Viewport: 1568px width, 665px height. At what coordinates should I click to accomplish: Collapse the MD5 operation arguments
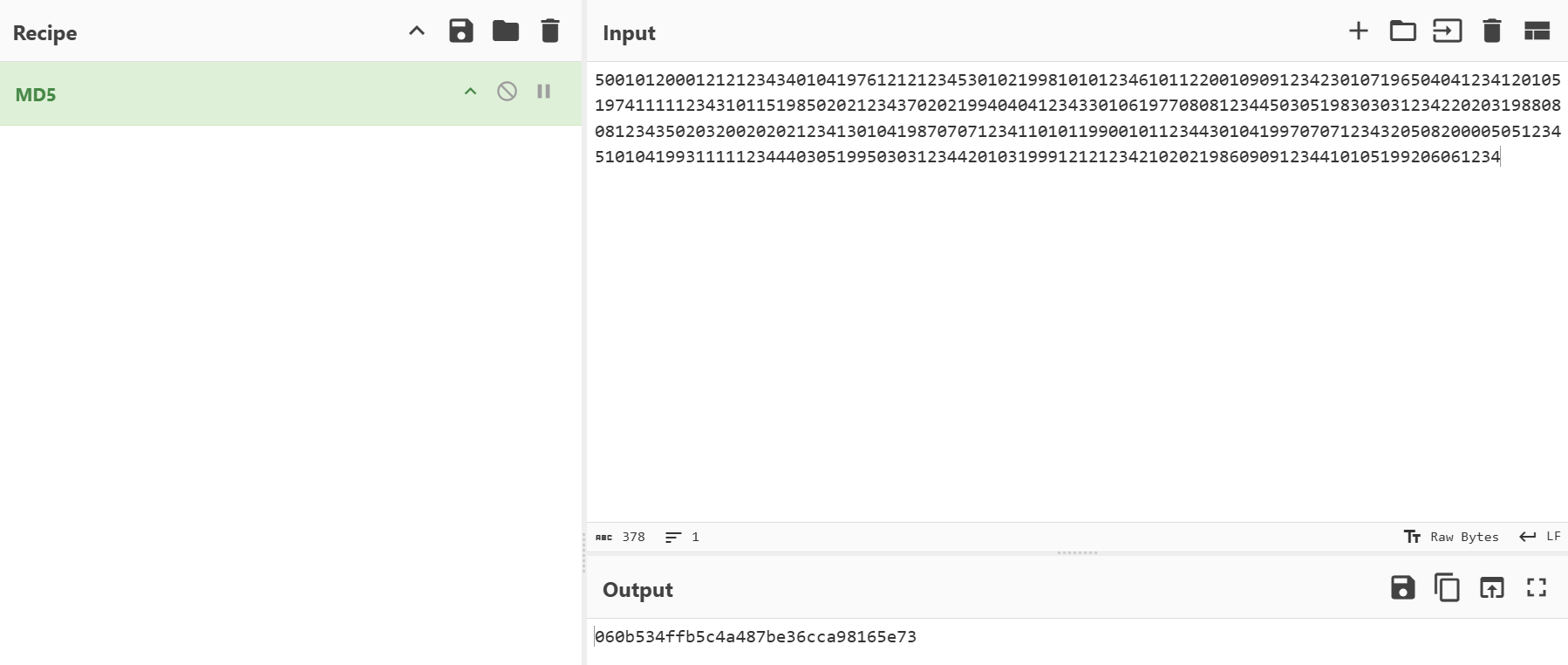[470, 92]
